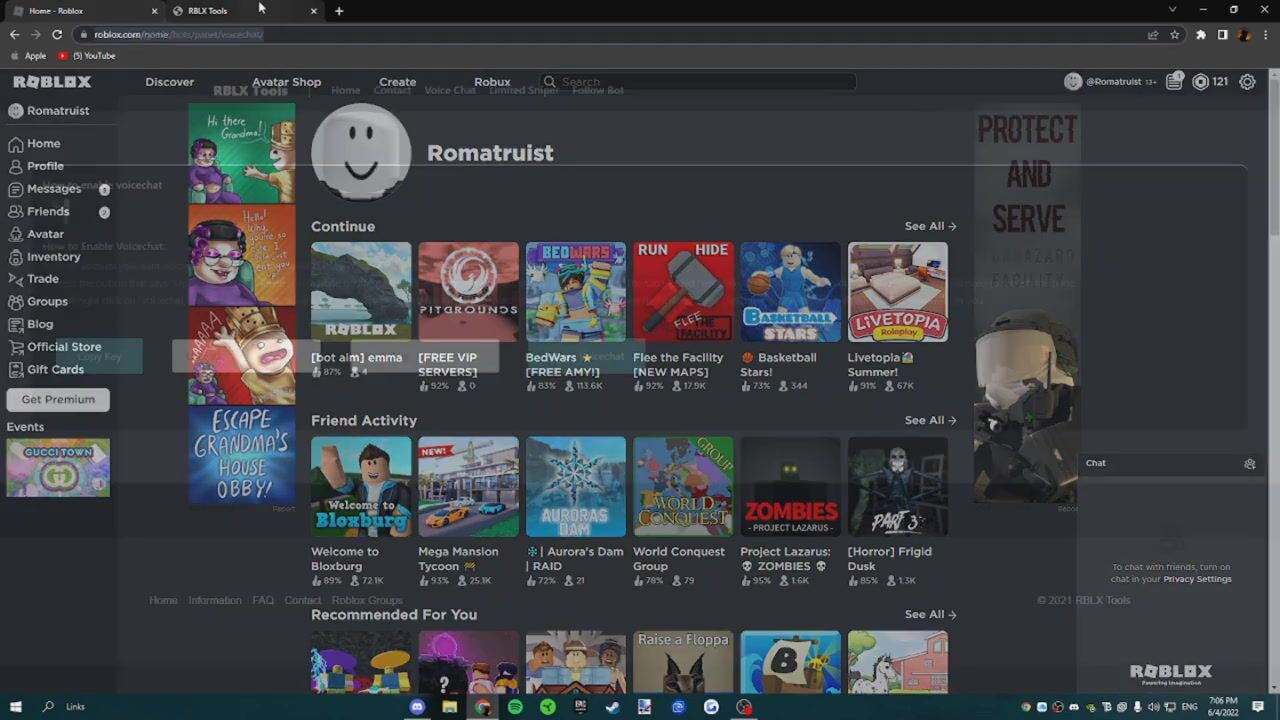Open Steam from the Windows taskbar
This screenshot has width=1280, height=720.
(x=612, y=707)
